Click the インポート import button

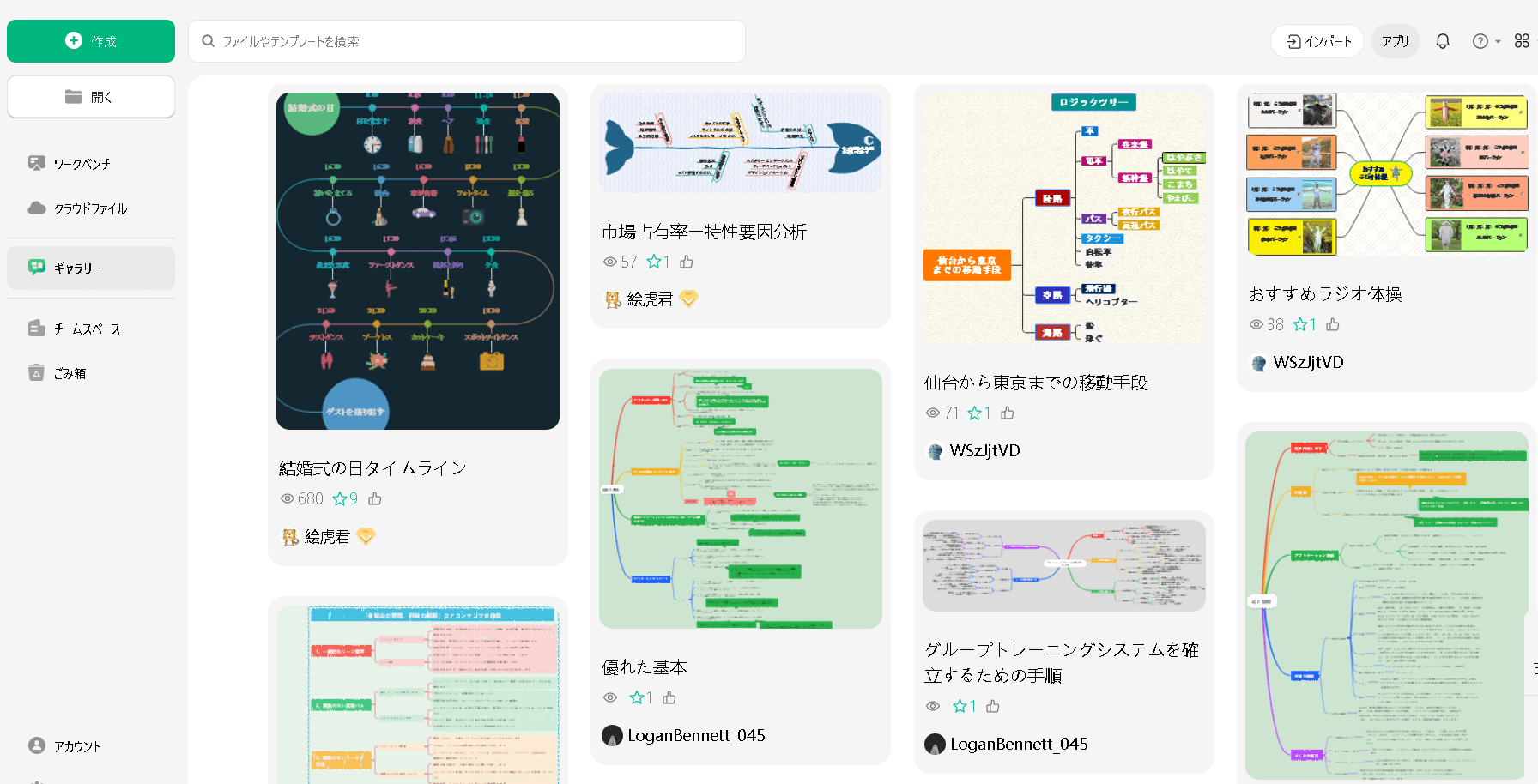click(1317, 41)
